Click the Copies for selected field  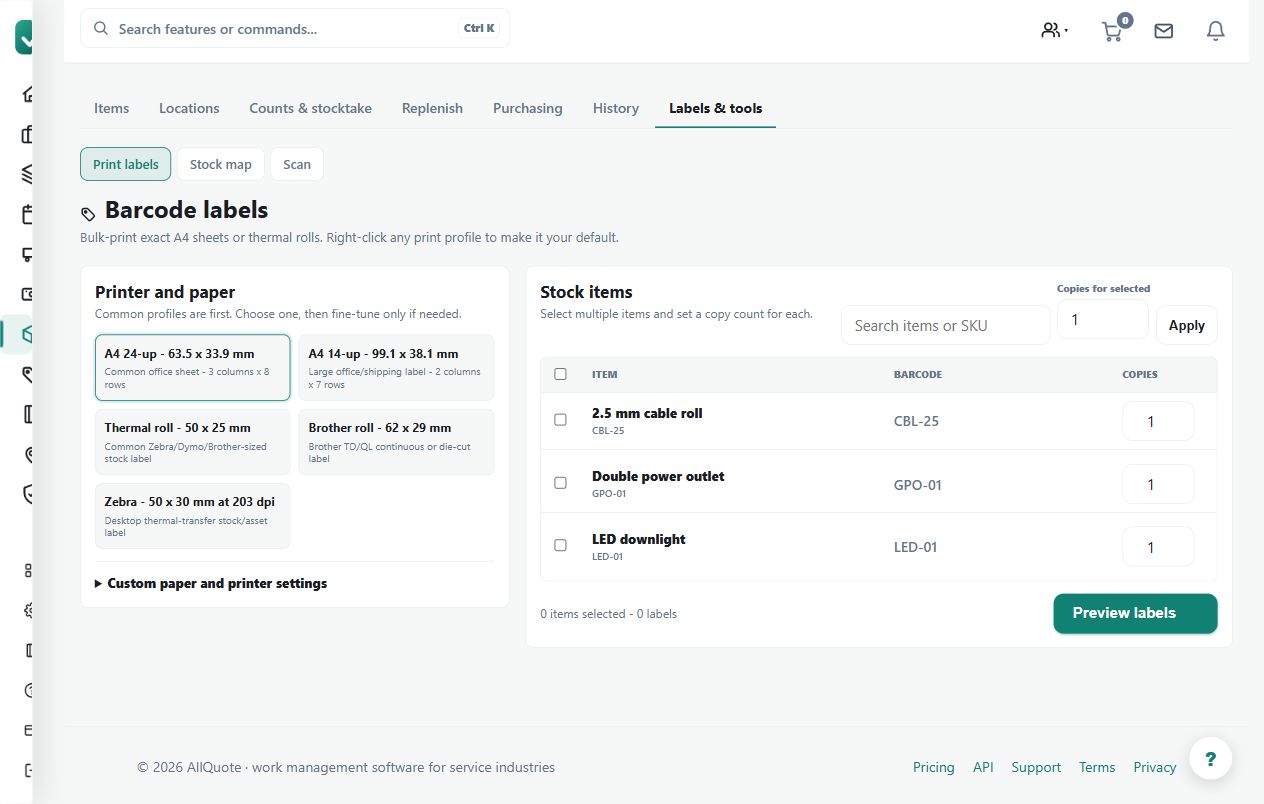pos(1103,319)
